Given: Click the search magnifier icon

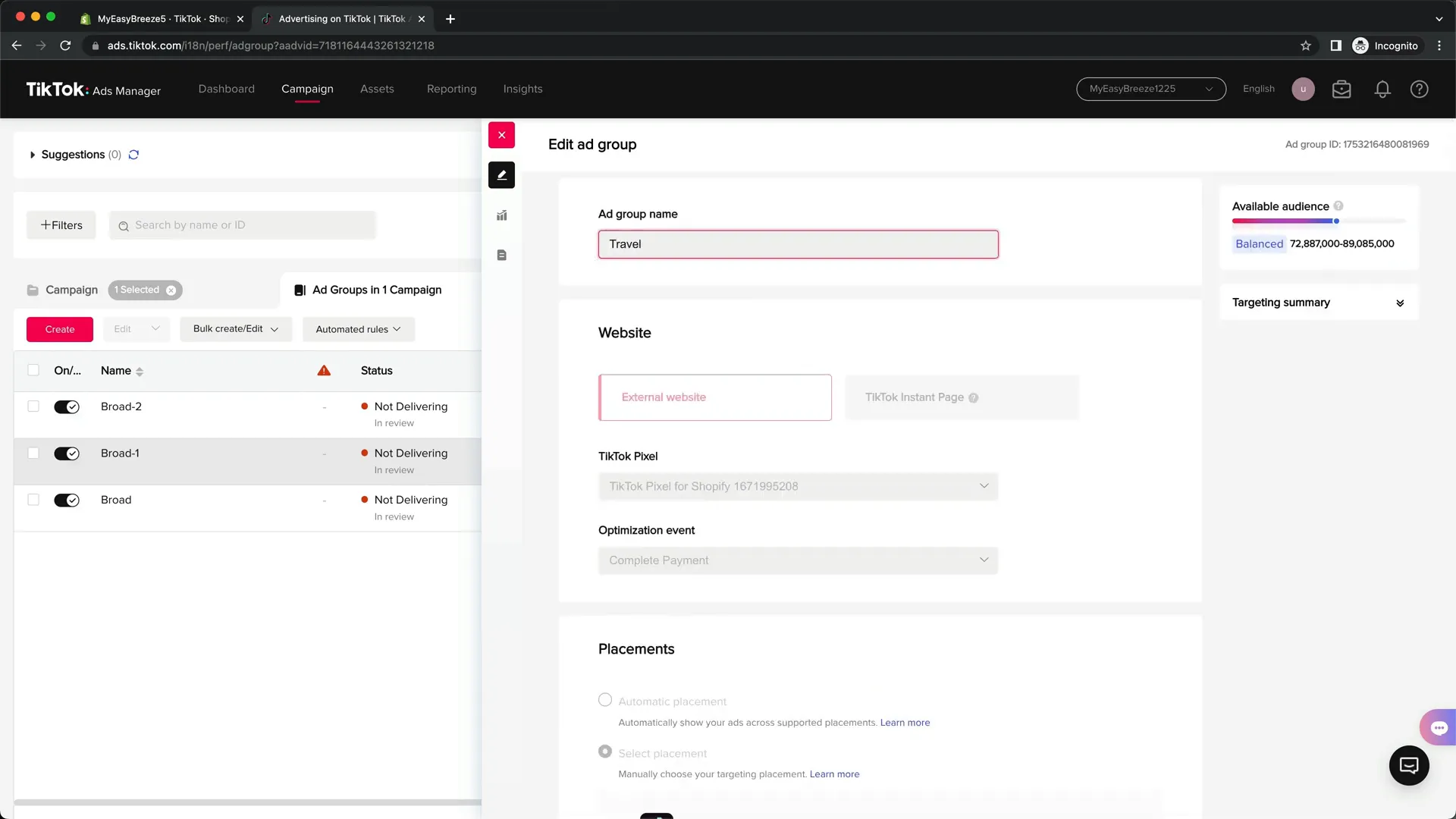Looking at the screenshot, I should pyautogui.click(x=124, y=226).
